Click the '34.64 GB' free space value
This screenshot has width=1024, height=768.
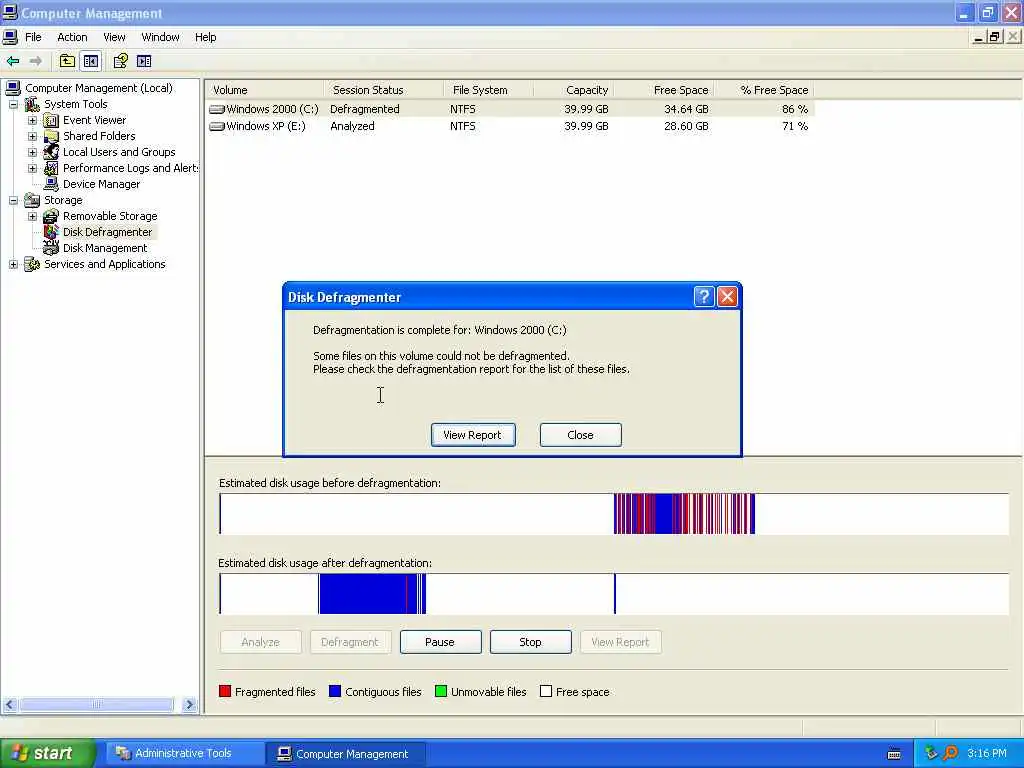[x=686, y=109]
